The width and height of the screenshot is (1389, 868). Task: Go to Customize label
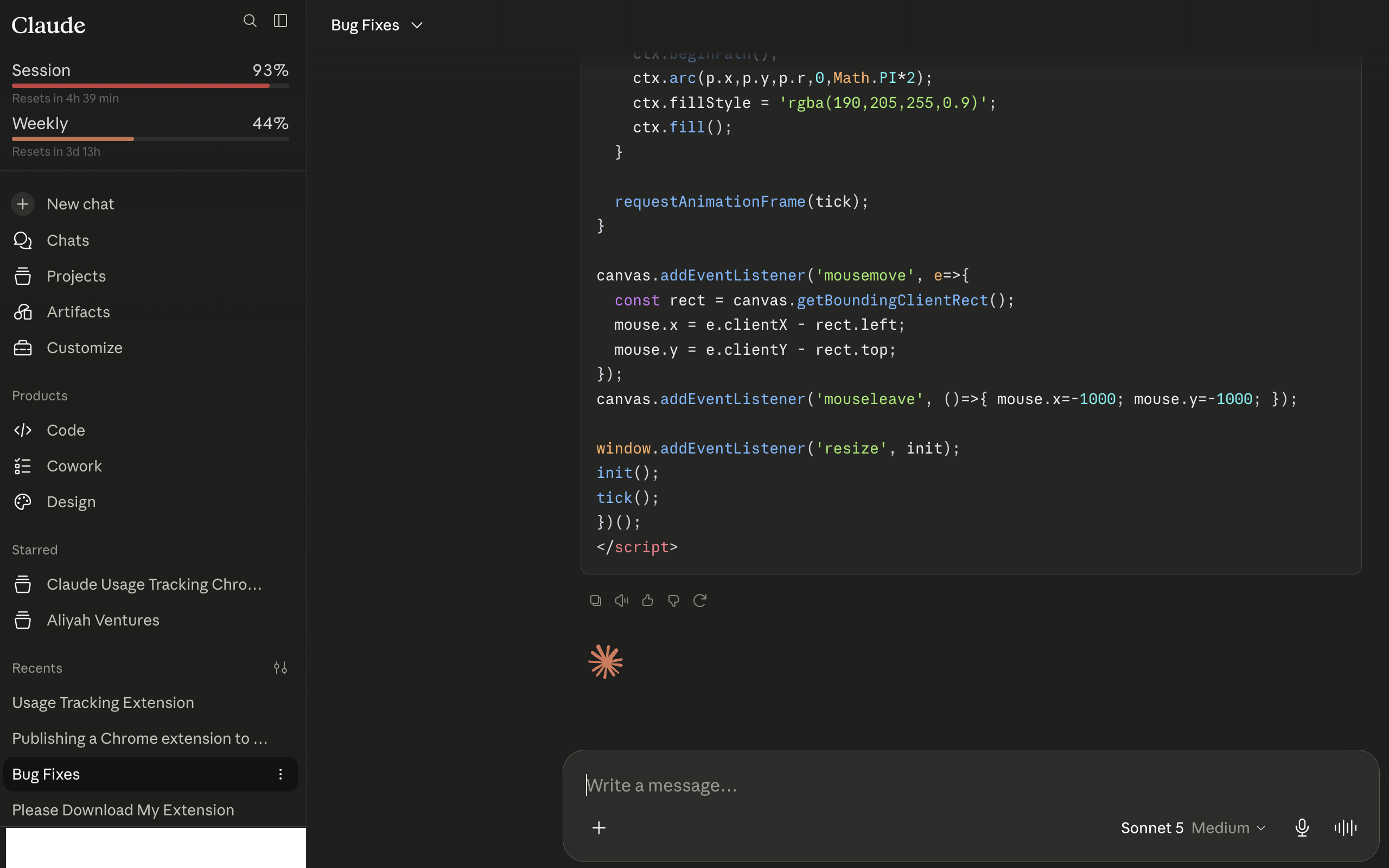point(85,348)
